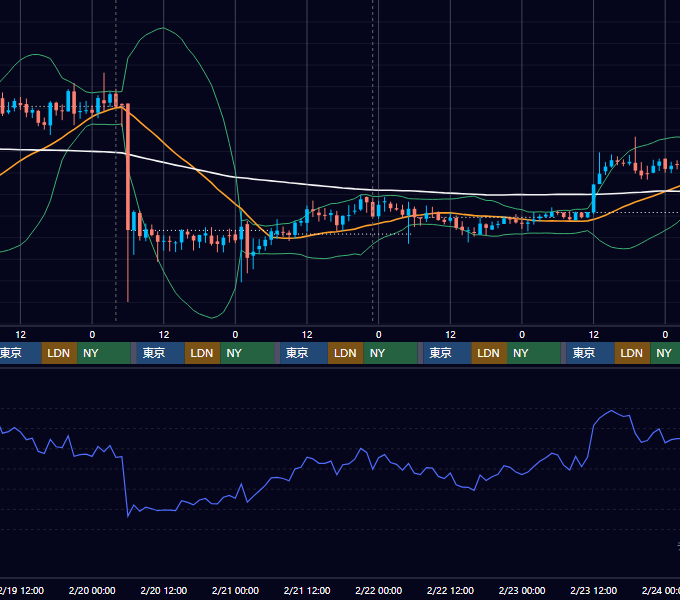The image size is (680, 600).
Task: Click LDN block between 2/21 12:00 and 2/22 00:00
Action: pos(346,353)
